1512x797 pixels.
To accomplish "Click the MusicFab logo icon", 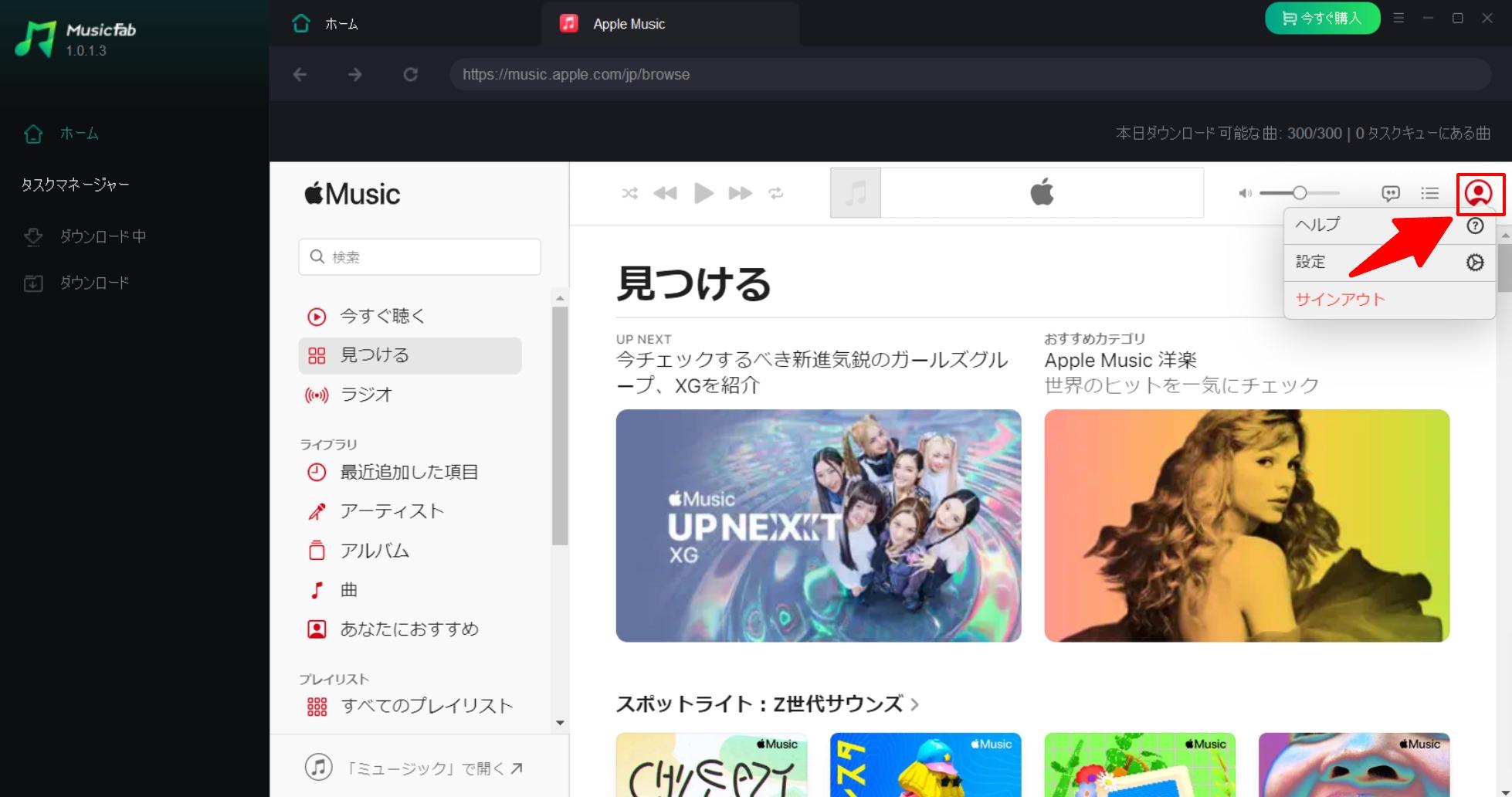I will click(x=36, y=39).
